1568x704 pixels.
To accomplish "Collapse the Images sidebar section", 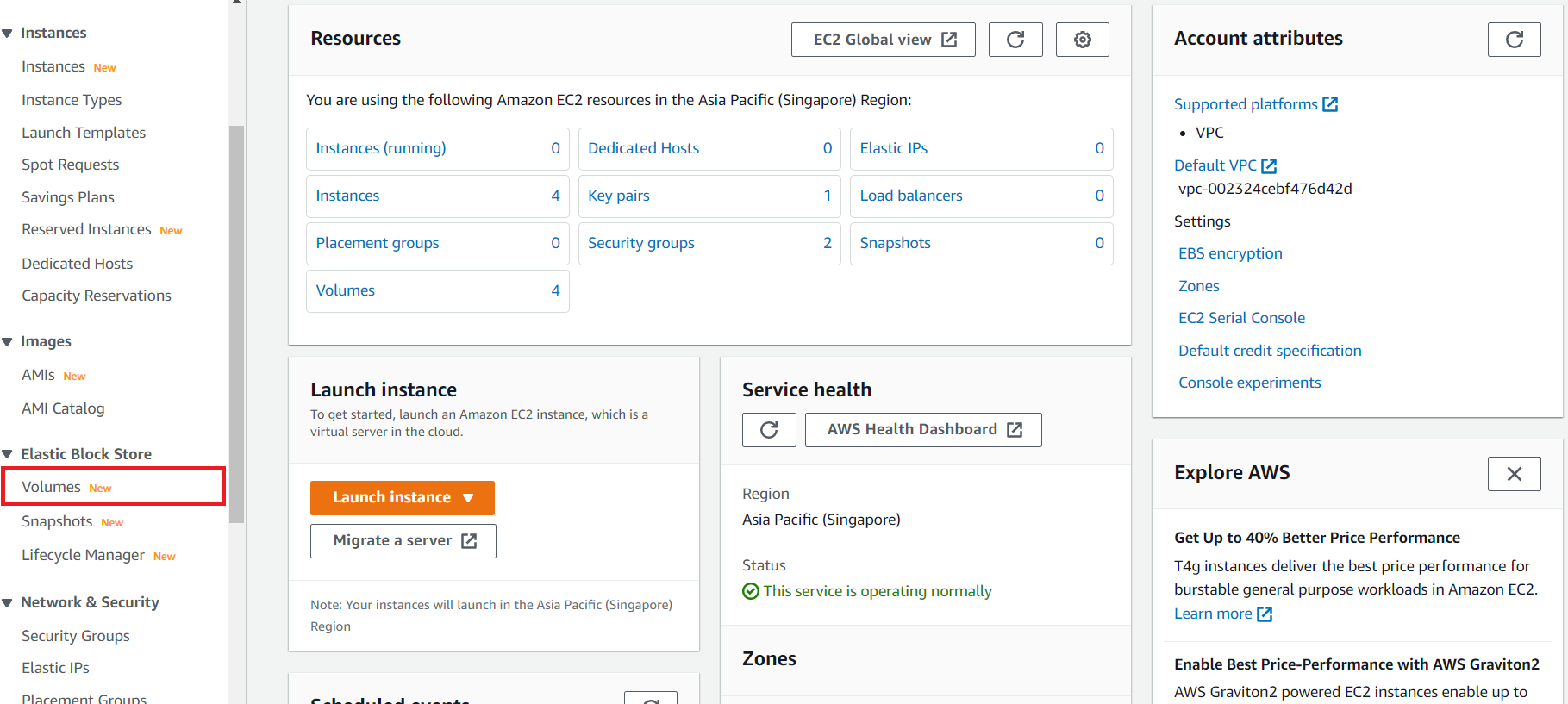I will 8,342.
